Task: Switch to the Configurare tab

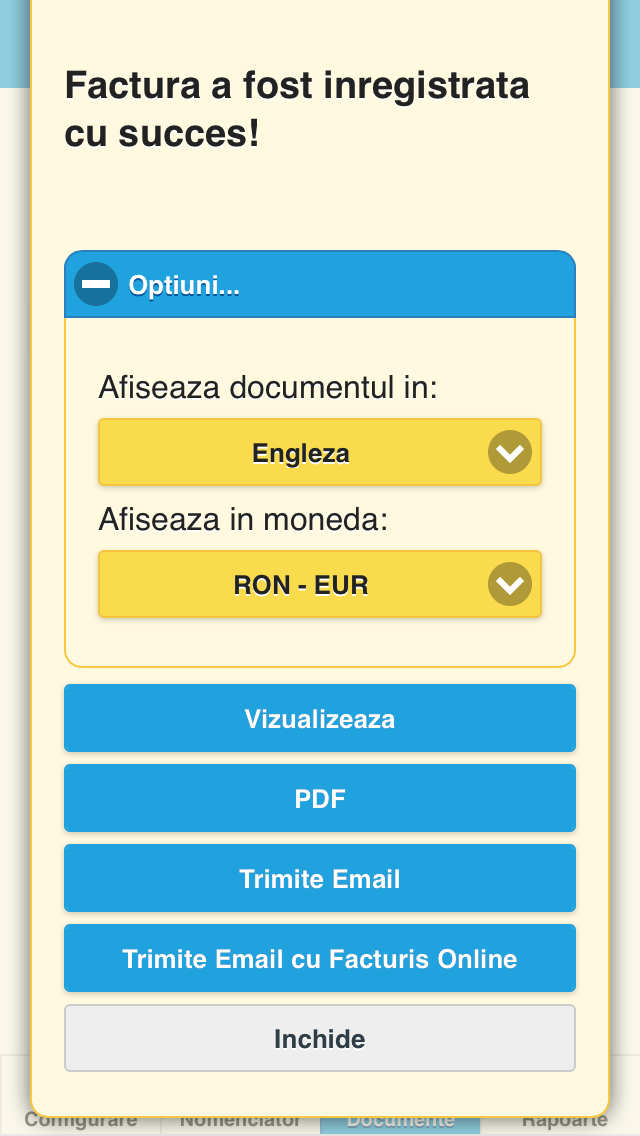Action: [x=80, y=1121]
